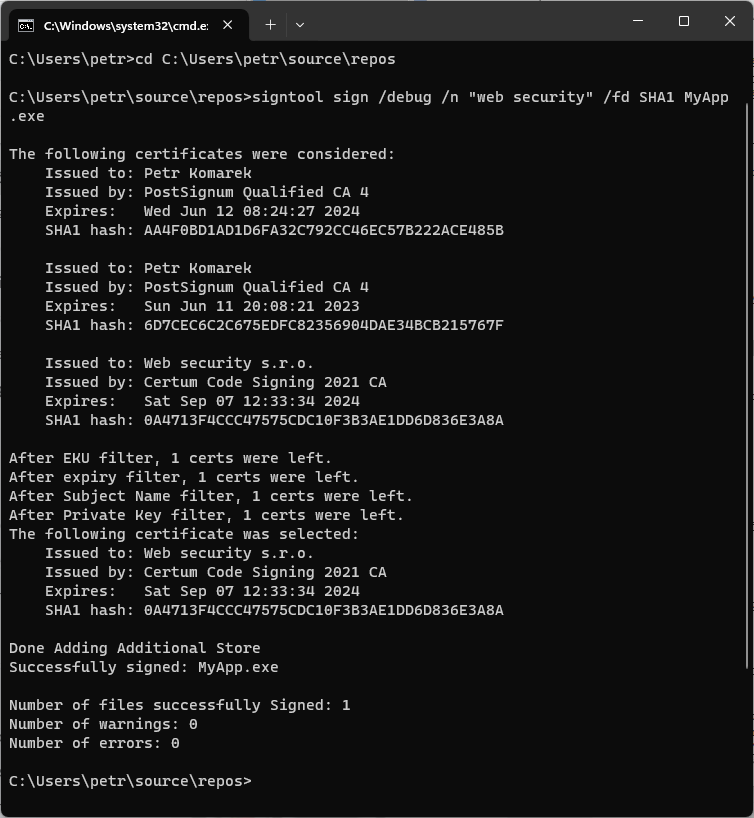Close the terminal window

click(x=730, y=20)
